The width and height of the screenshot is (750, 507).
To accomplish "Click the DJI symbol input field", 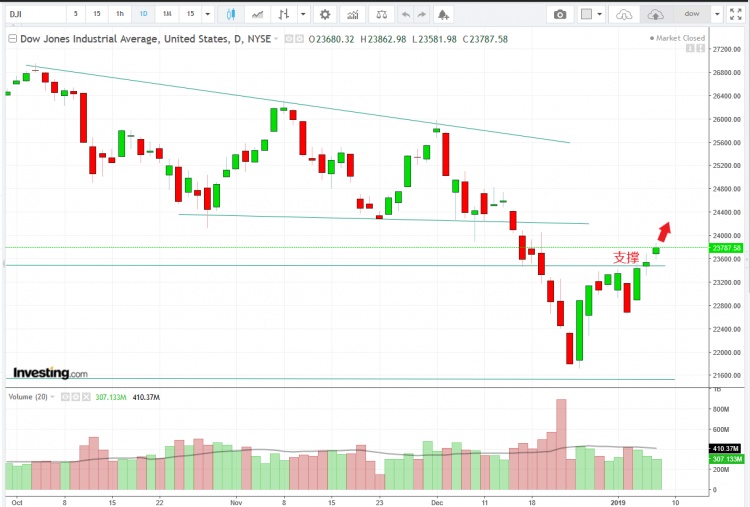I will 32,14.
